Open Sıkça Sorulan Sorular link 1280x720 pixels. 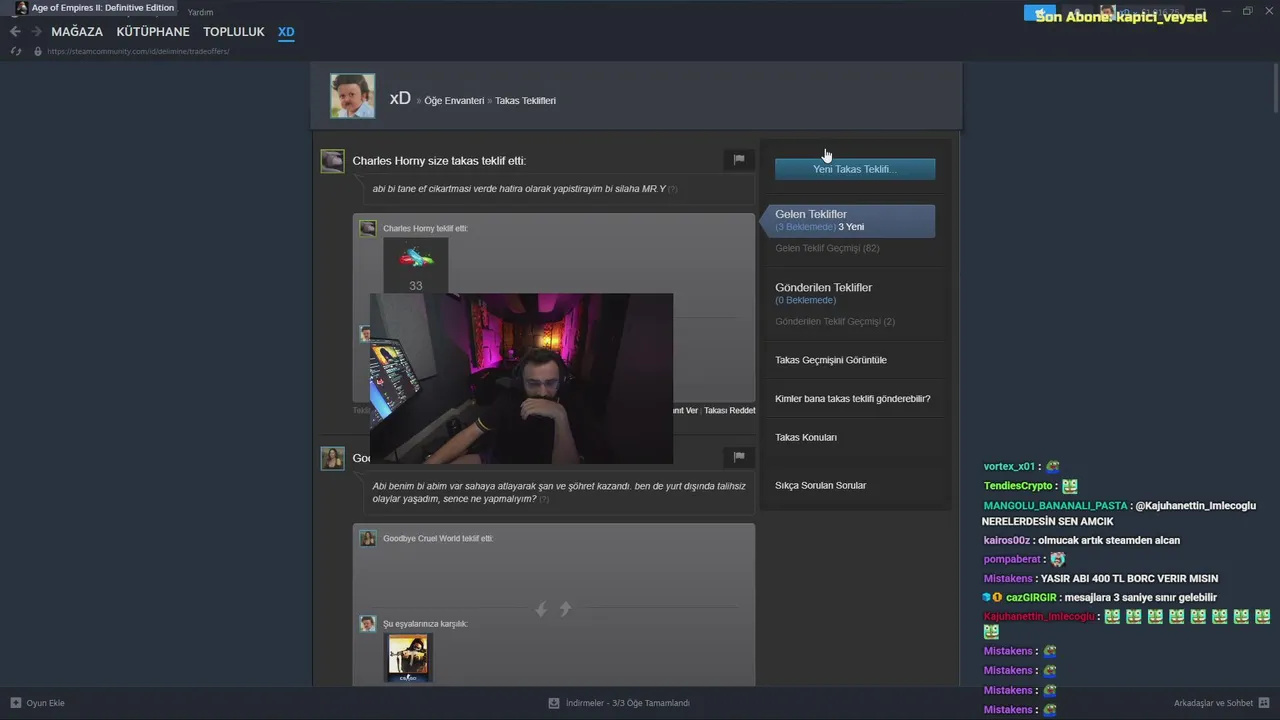(x=821, y=486)
